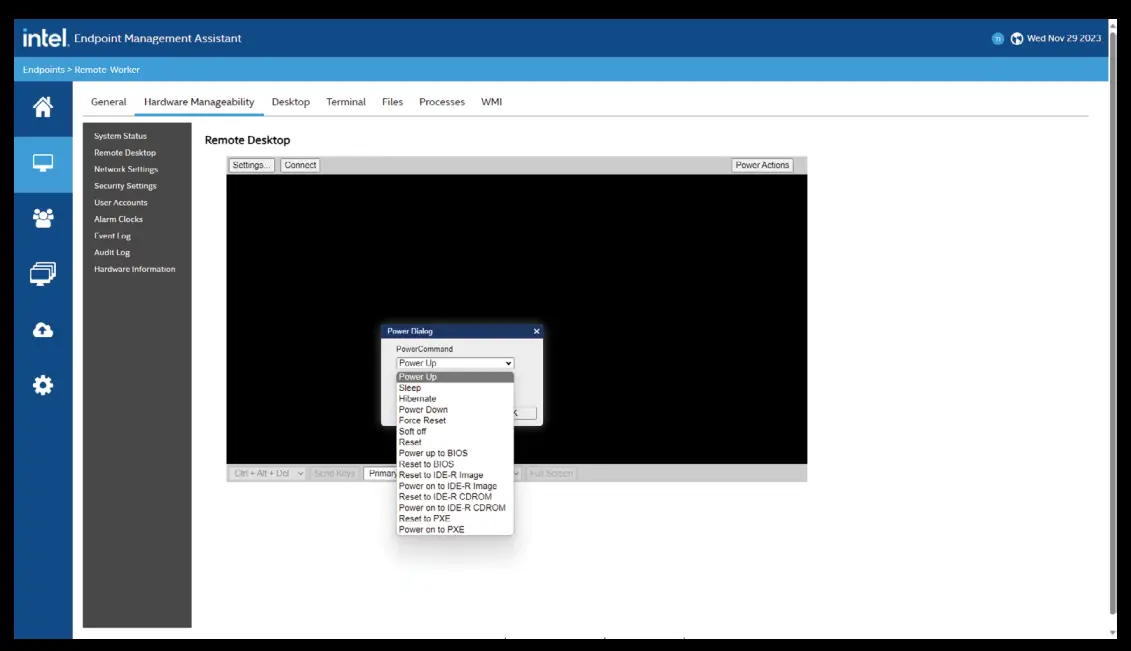This screenshot has height=651, width=1131.
Task: Switch to the General tab
Action: click(x=108, y=102)
